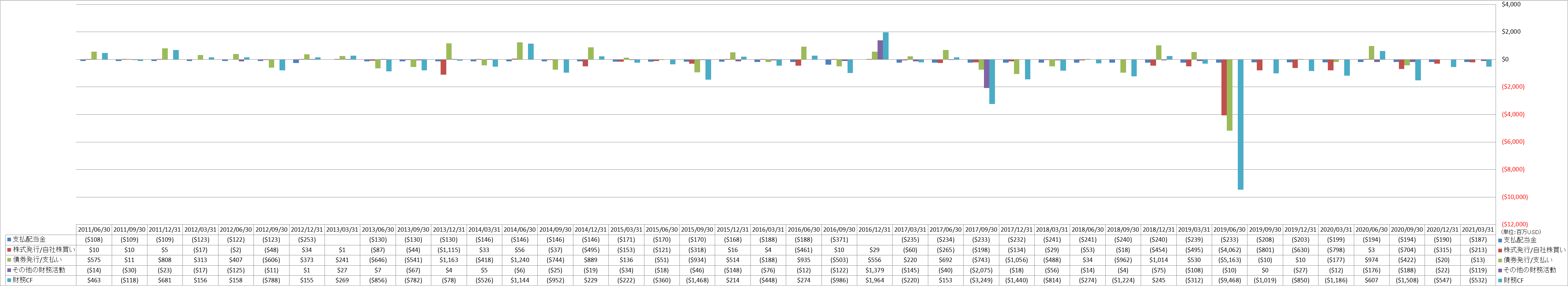The width and height of the screenshot is (1568, 286).
Task: Click the ($1,224) 財務CF cell
Action: [x=1123, y=281]
